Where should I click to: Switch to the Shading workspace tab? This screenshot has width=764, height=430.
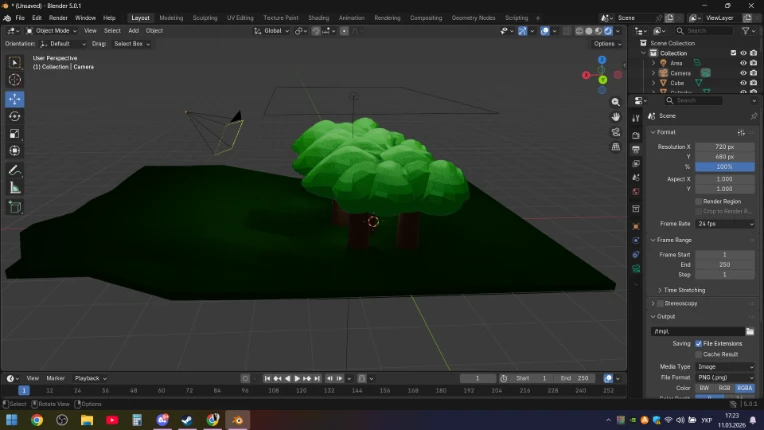tap(319, 18)
